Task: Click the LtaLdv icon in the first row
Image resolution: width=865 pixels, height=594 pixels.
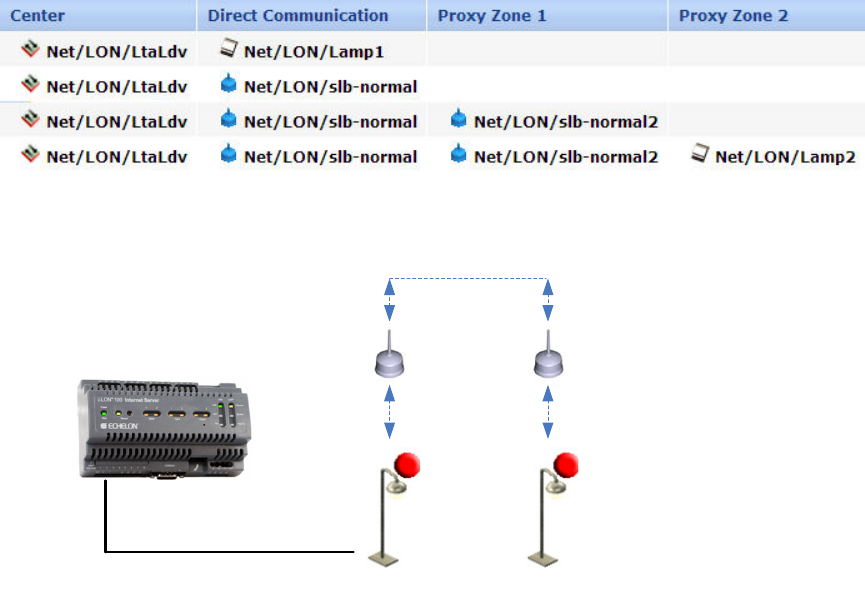Action: pyautogui.click(x=30, y=49)
